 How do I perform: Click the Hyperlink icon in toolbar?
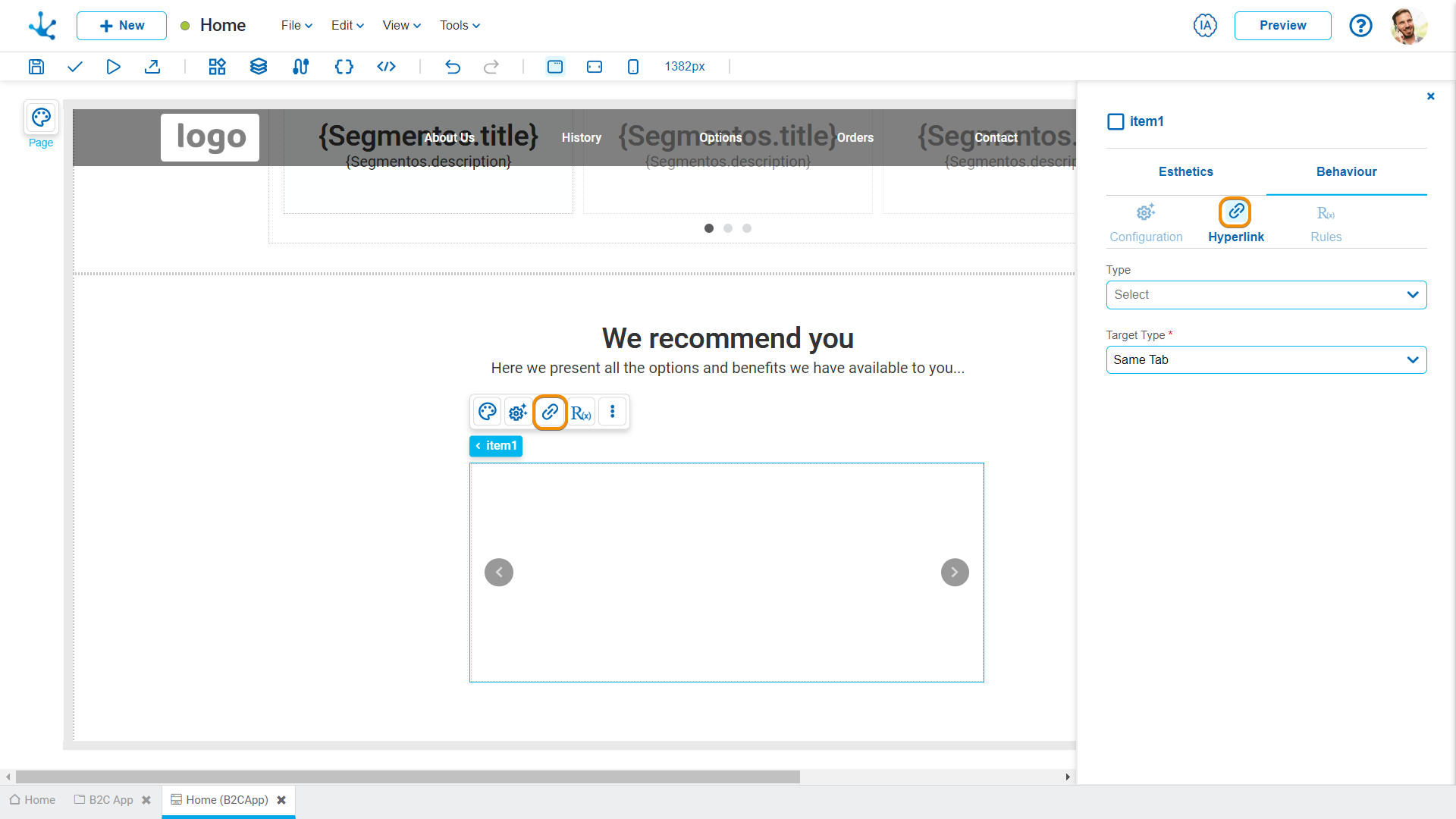click(550, 411)
